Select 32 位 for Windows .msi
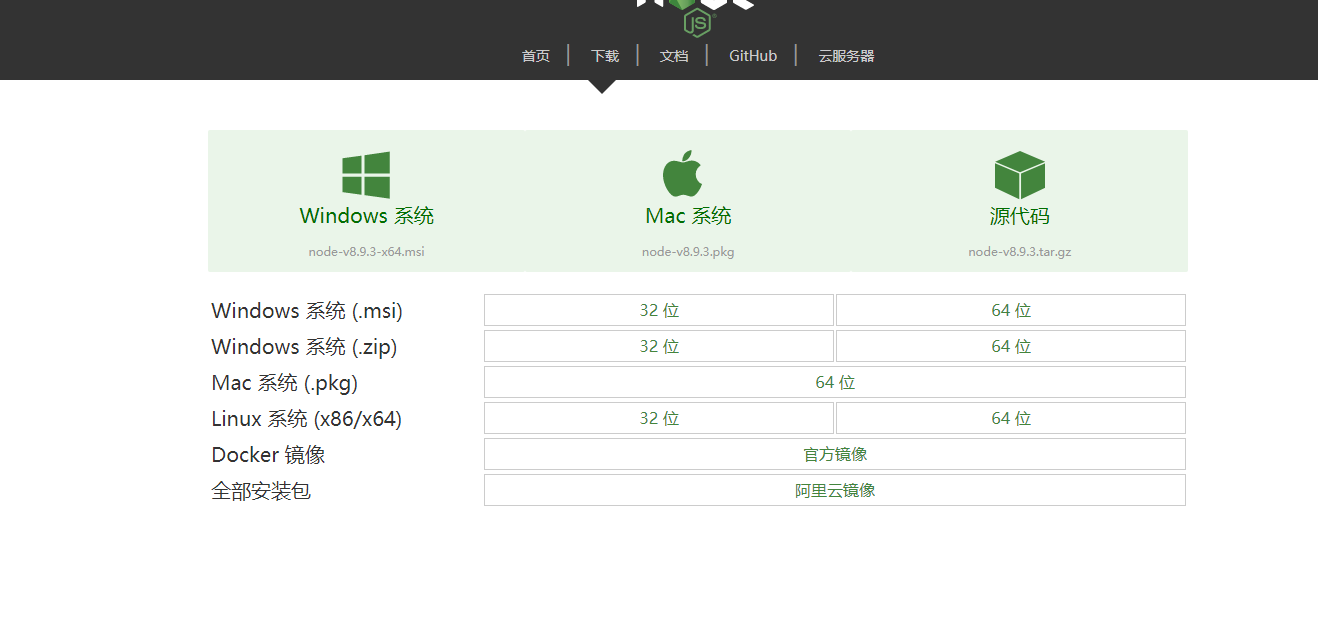The width and height of the screenshot is (1318, 644). pos(659,310)
